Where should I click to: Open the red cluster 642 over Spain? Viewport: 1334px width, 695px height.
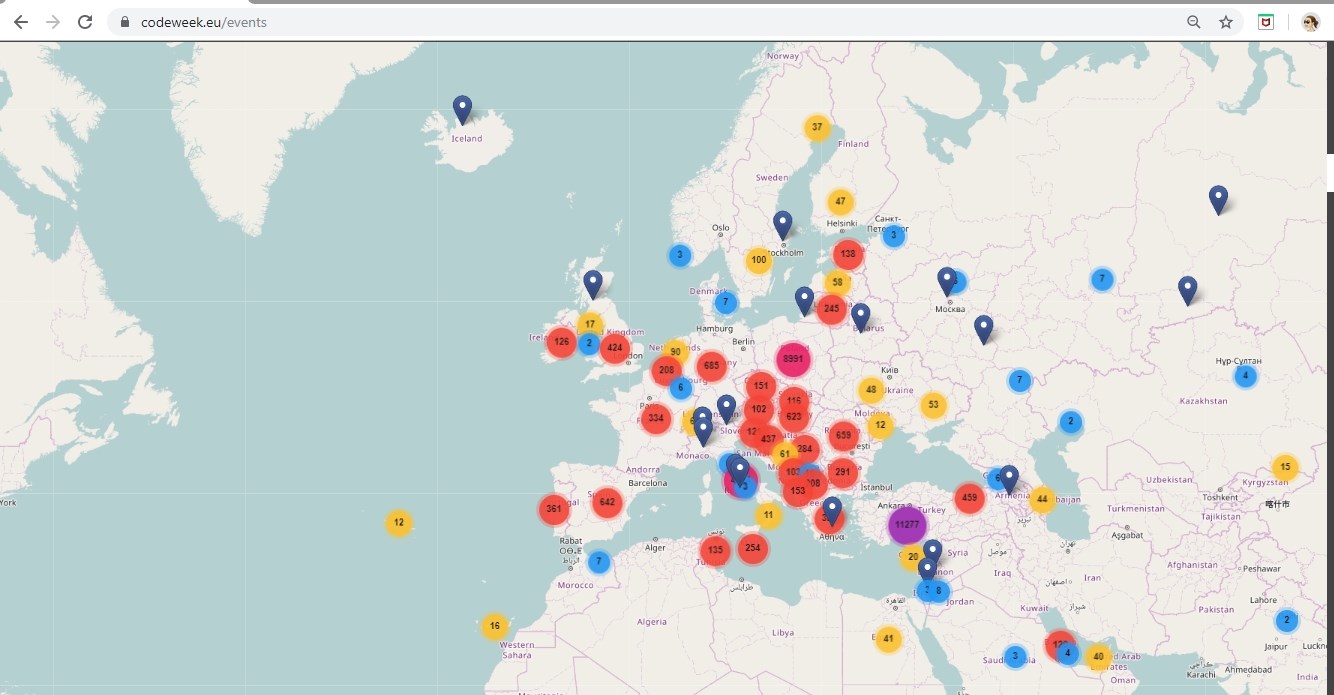pos(607,502)
